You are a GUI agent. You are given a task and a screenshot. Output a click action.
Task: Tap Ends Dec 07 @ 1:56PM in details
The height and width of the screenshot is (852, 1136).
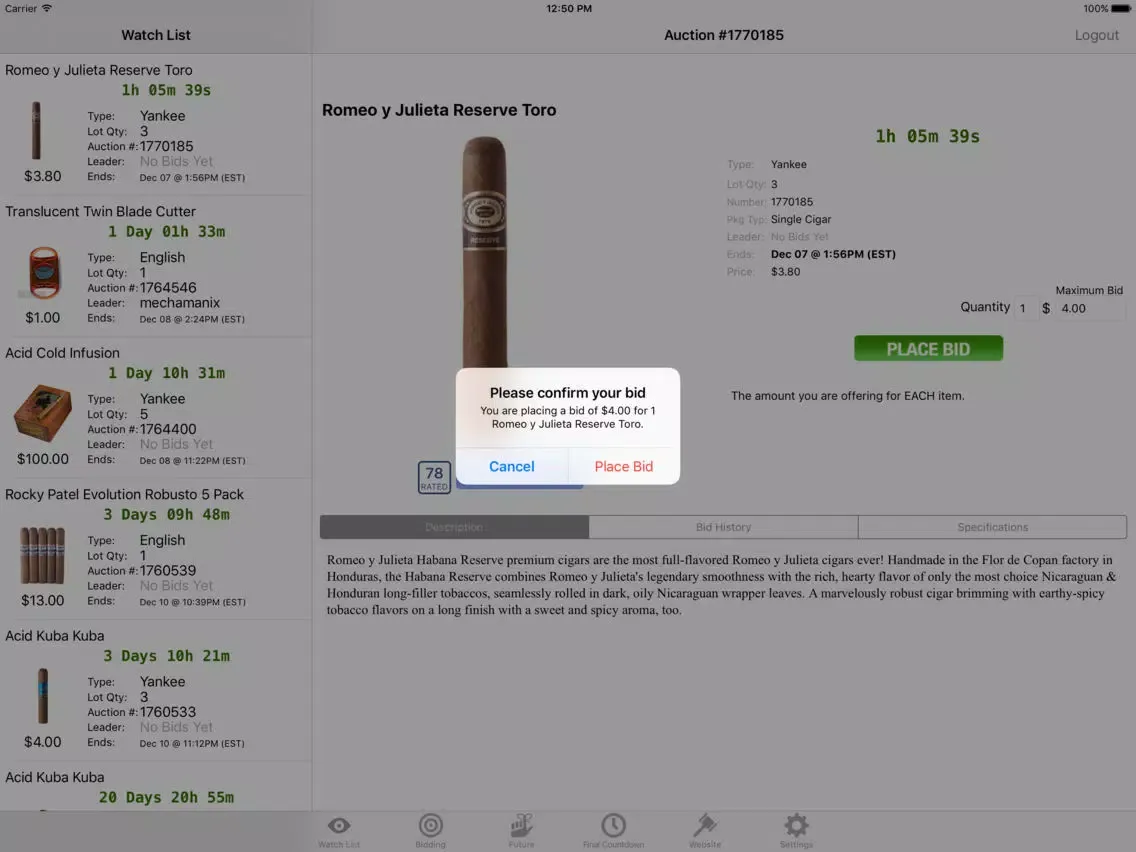(x=833, y=254)
